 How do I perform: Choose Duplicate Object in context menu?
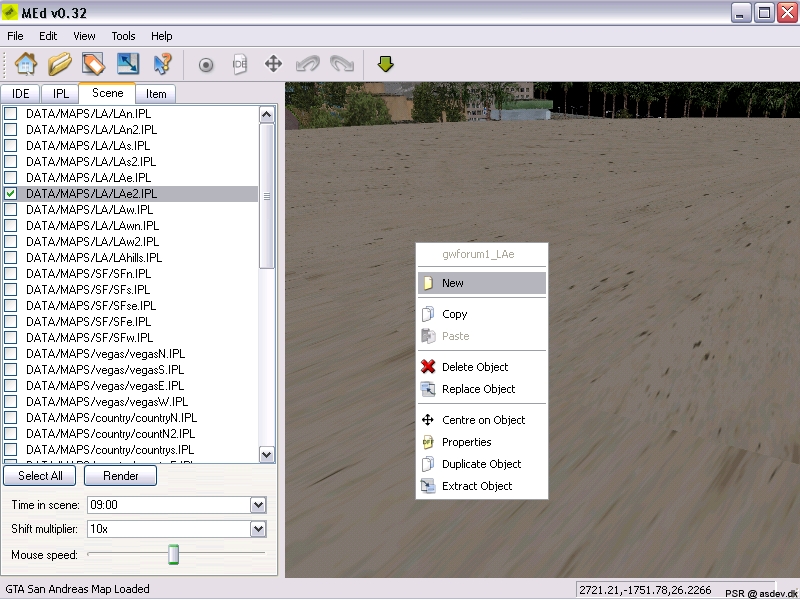tap(482, 464)
